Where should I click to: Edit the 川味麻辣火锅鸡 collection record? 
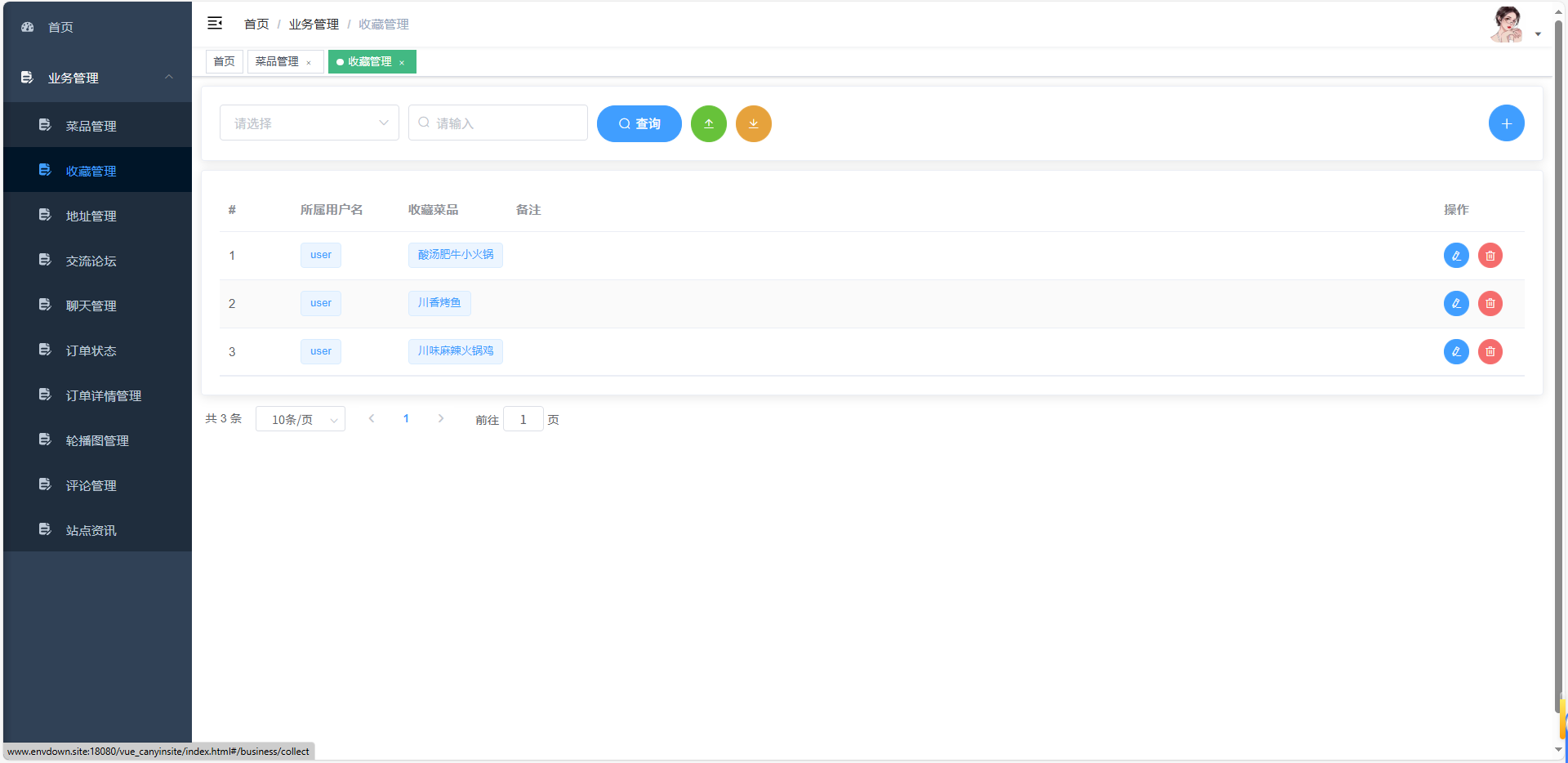[x=1456, y=351]
